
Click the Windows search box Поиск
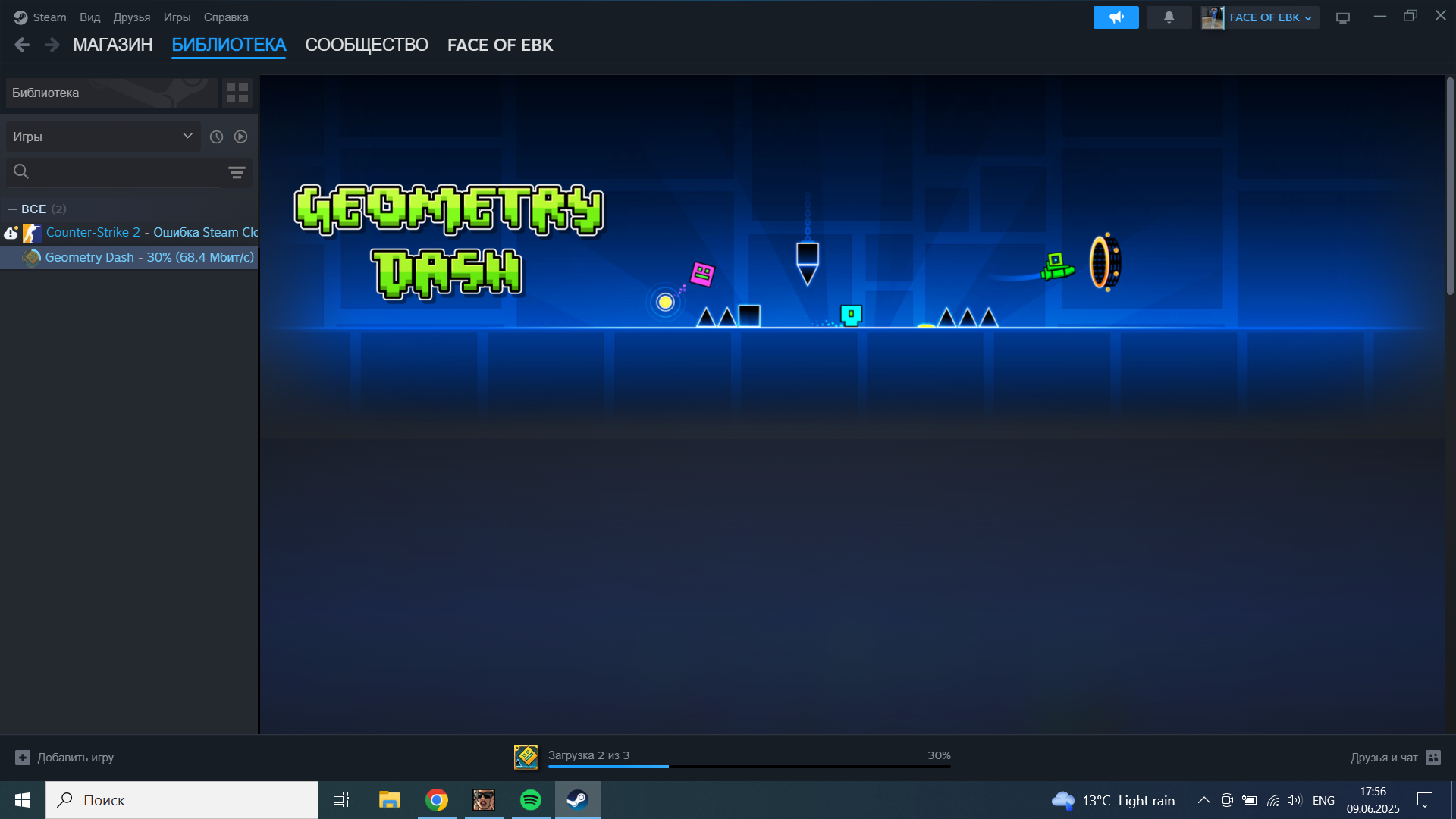tap(182, 800)
